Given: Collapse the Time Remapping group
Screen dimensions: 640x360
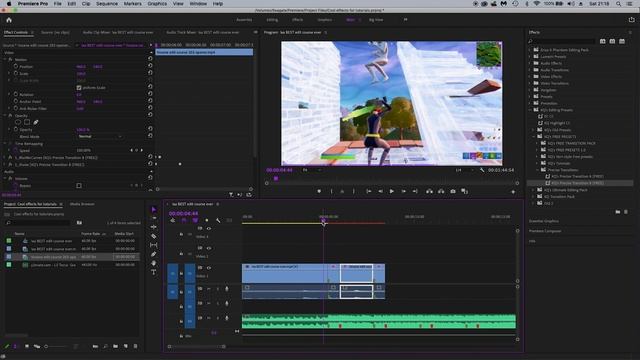Looking at the screenshot, I should (5, 144).
